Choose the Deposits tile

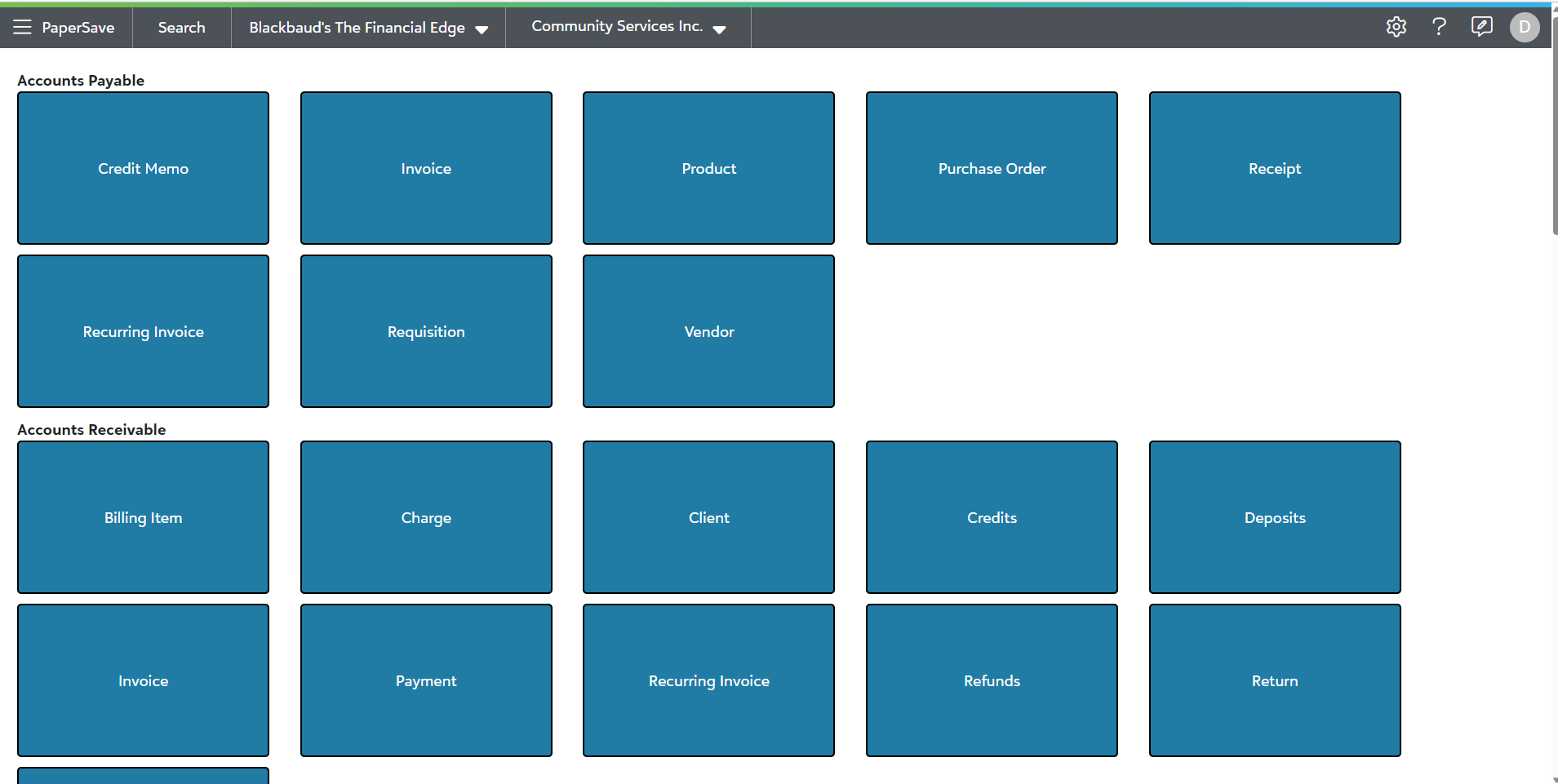click(1275, 517)
